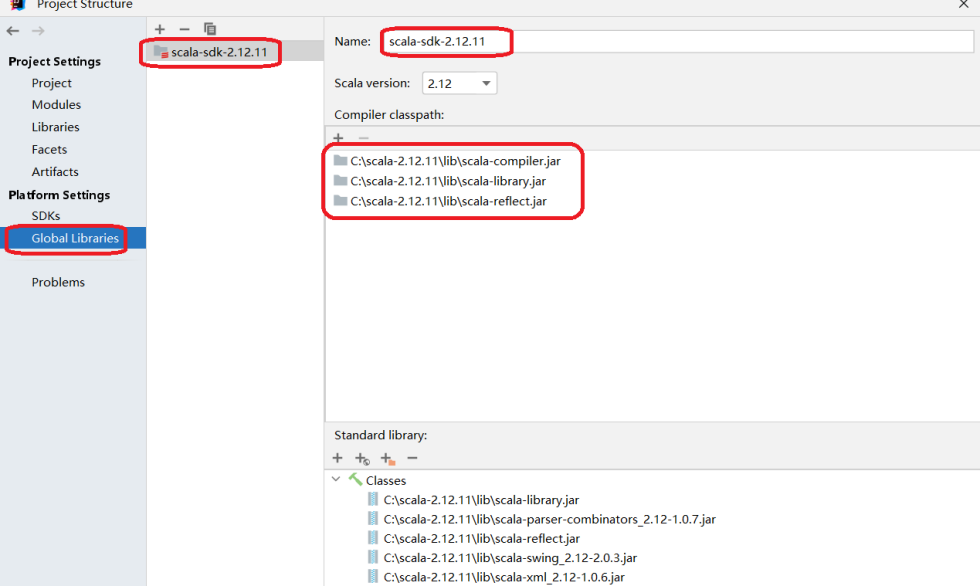Add a jar to the compiler classpath
The height and width of the screenshot is (586, 980).
tap(339, 138)
